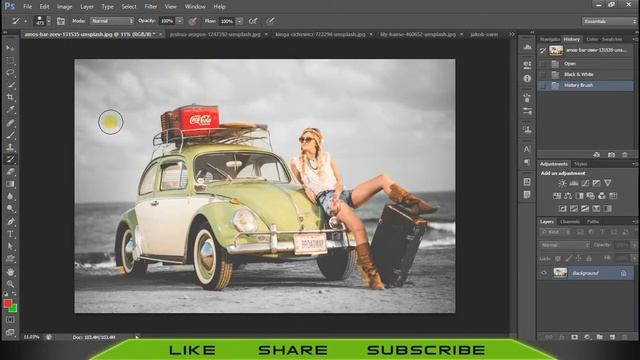The image size is (640, 360).
Task: Set history brush source at Black & White
Action: pos(542,74)
